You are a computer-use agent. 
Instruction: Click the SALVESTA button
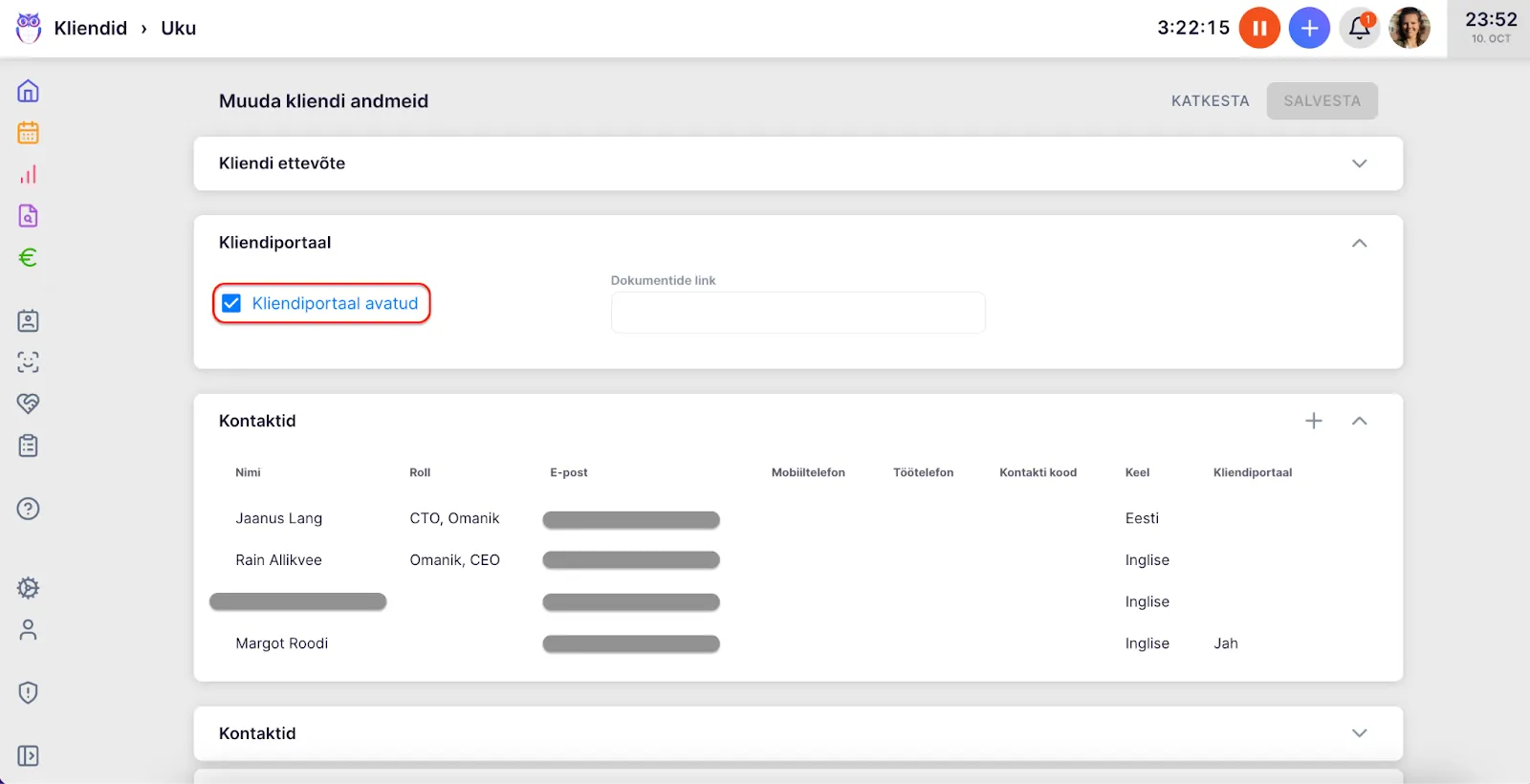[1322, 101]
